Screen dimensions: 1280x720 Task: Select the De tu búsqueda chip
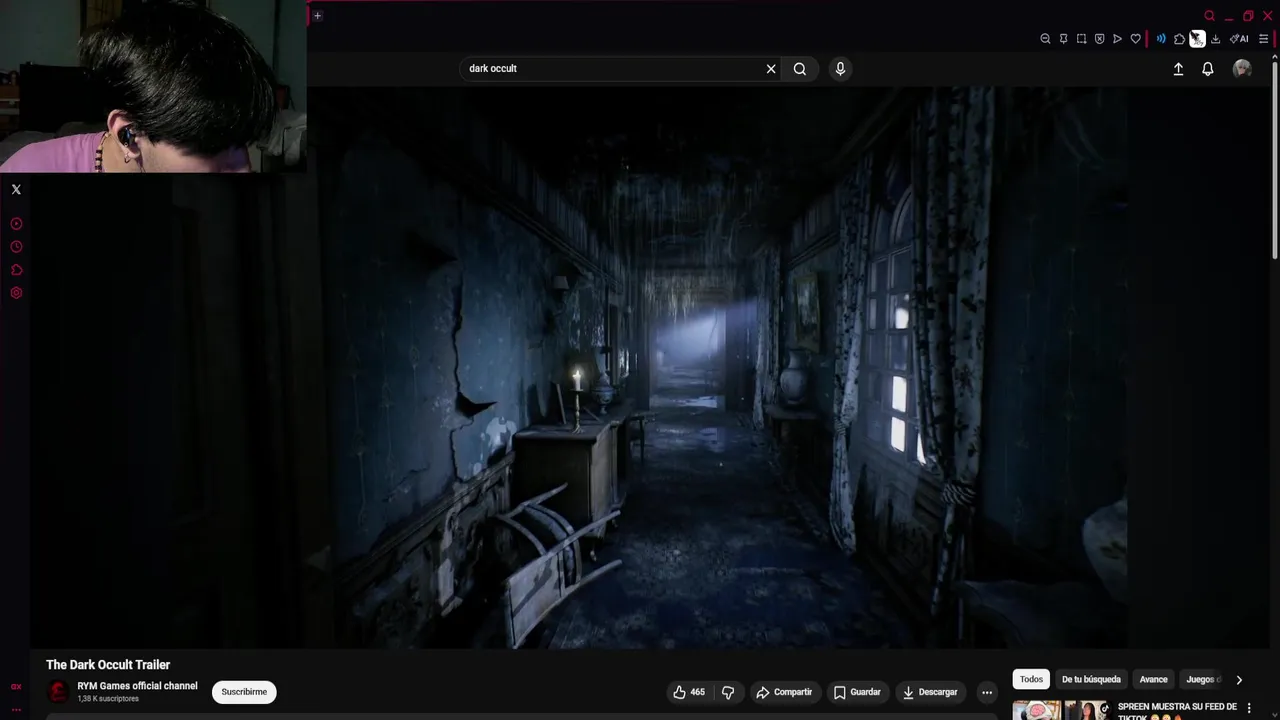tap(1091, 680)
